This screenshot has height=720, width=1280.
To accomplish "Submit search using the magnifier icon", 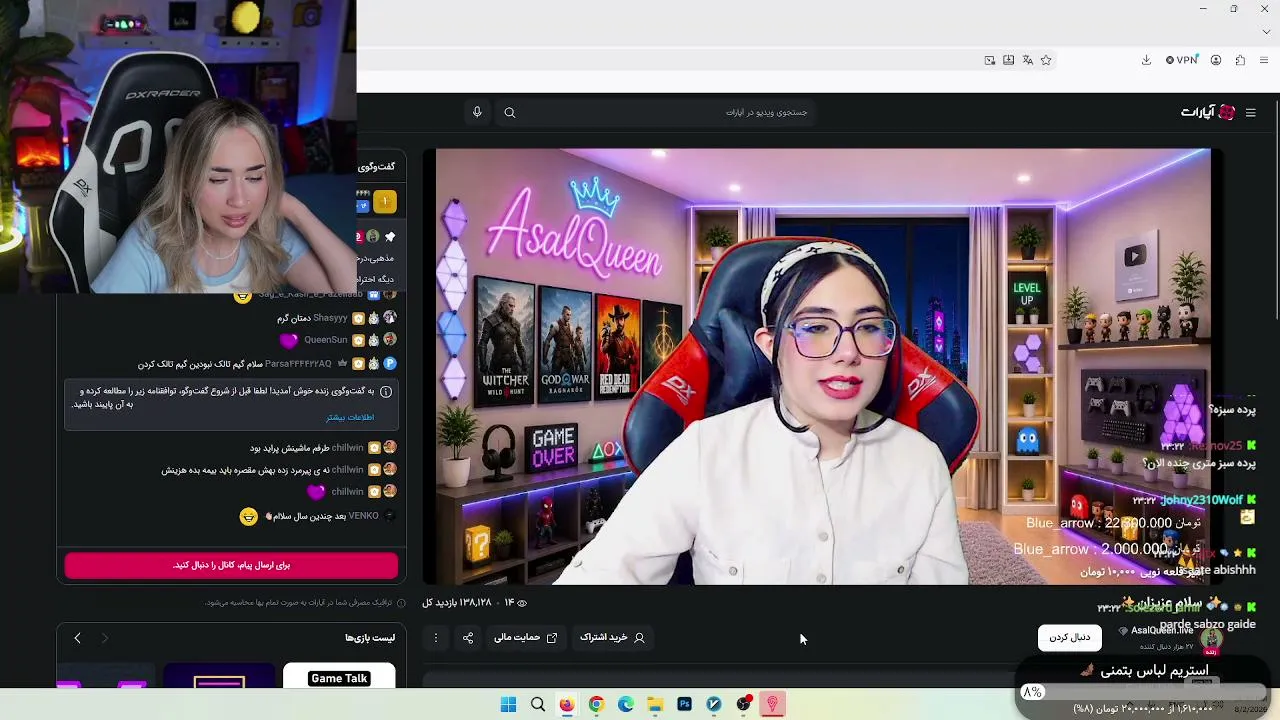I will [x=510, y=113].
